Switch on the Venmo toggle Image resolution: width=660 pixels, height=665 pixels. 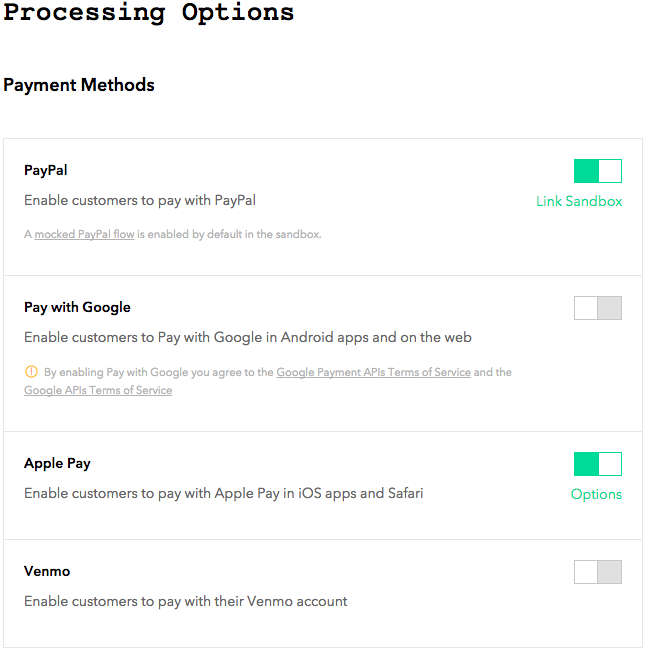click(x=597, y=572)
